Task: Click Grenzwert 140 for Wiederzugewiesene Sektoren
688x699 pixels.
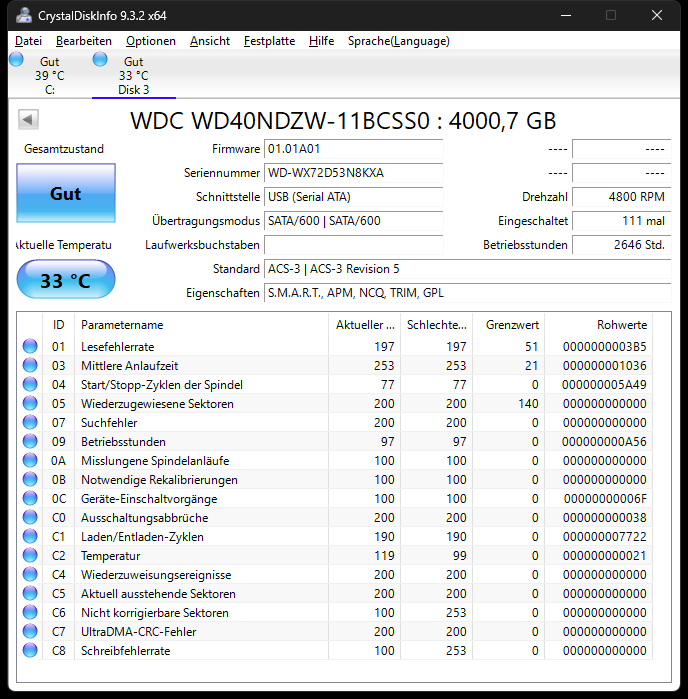Action: pos(528,404)
